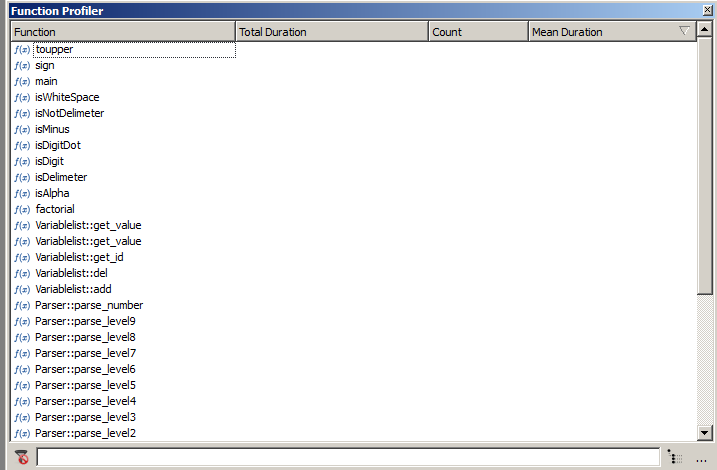717x470 pixels.
Task: Click the function icon beside factorial
Action: [22, 209]
